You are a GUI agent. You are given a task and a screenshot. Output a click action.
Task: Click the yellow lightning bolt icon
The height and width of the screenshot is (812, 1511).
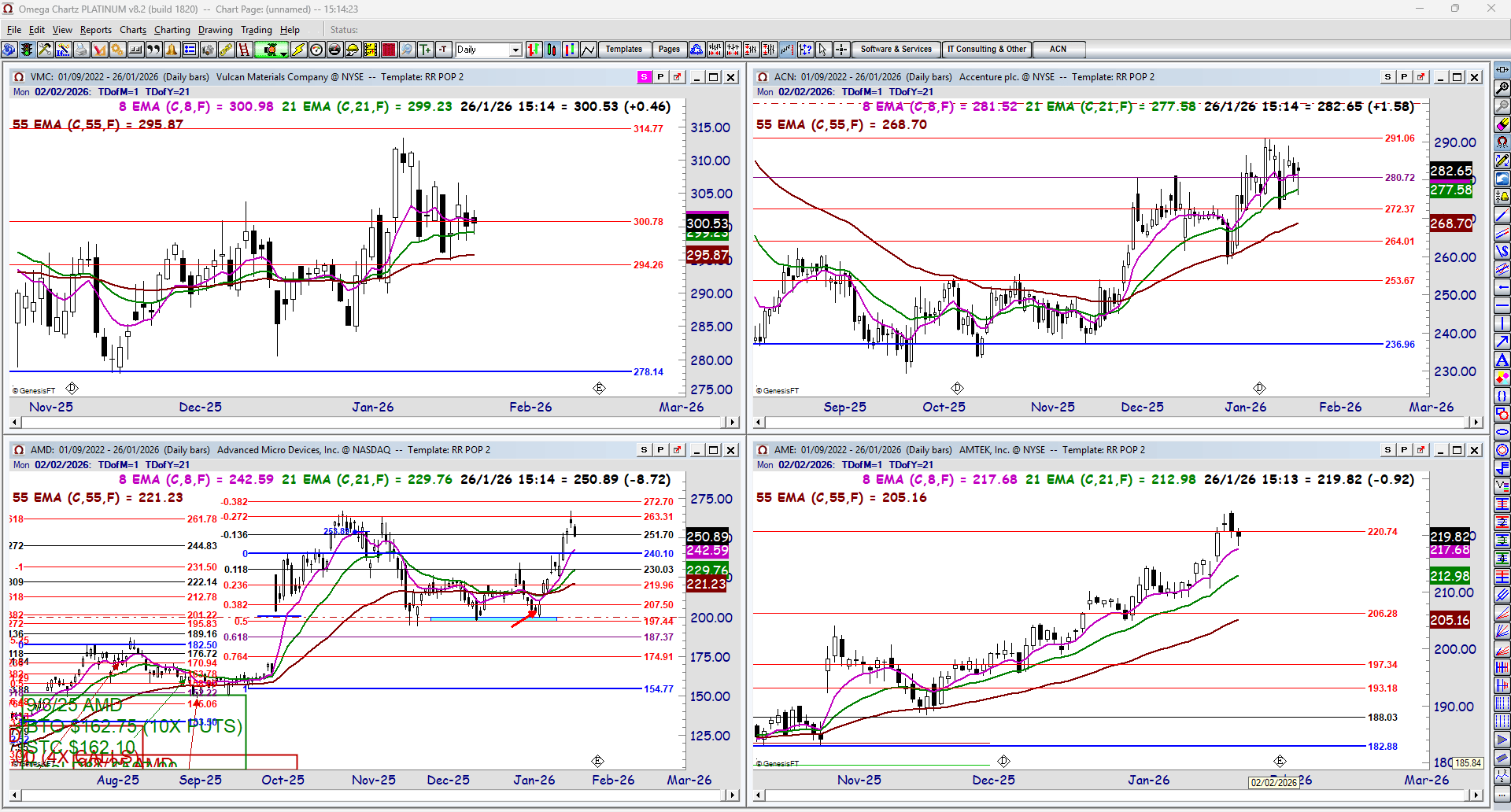[298, 50]
